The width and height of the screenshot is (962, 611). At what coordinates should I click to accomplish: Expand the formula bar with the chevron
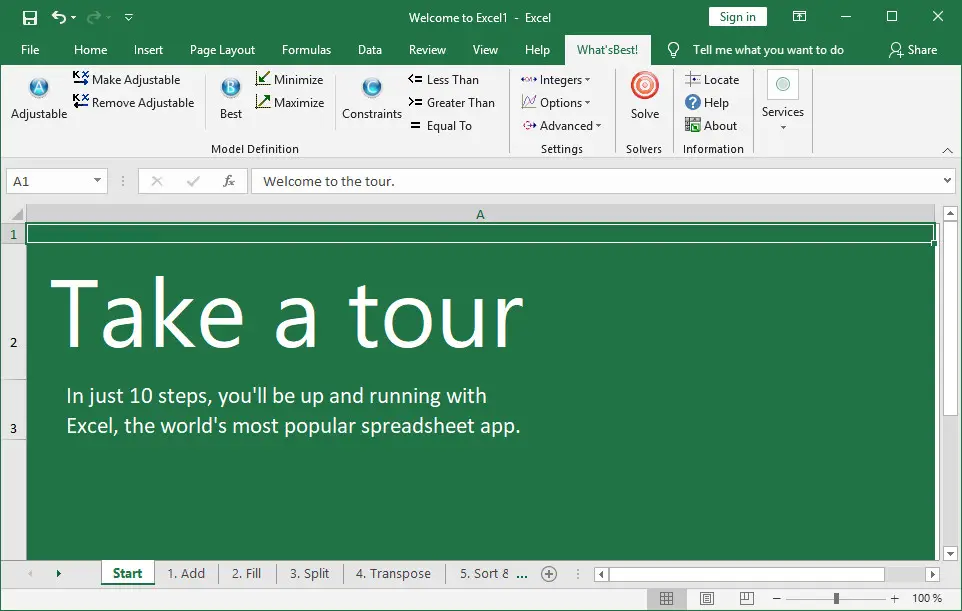click(x=947, y=180)
